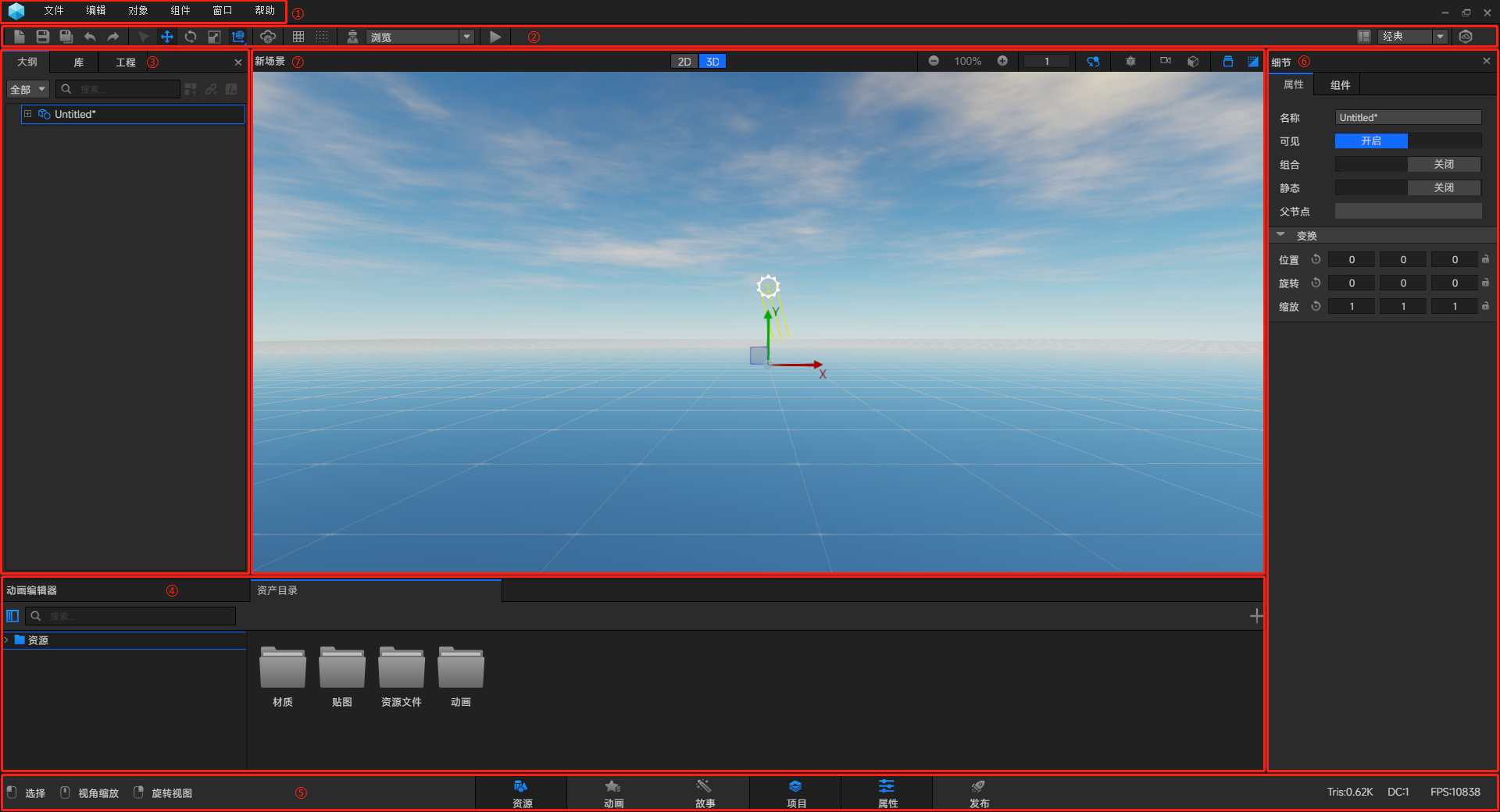This screenshot has height=812, width=1500.
Task: Expand the 资源 folder tree
Action: 7,639
